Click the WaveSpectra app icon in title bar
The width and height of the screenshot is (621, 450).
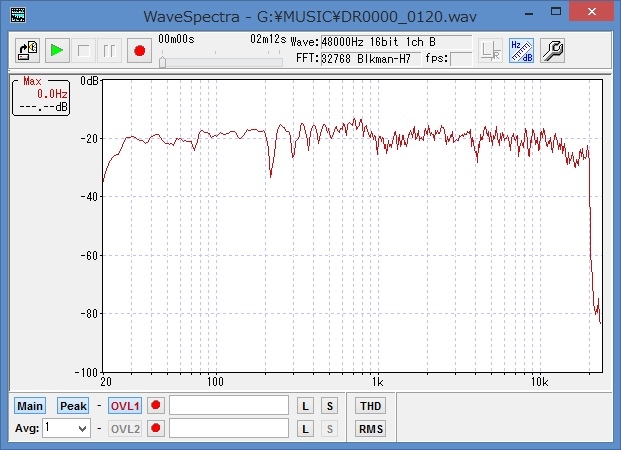point(18,15)
